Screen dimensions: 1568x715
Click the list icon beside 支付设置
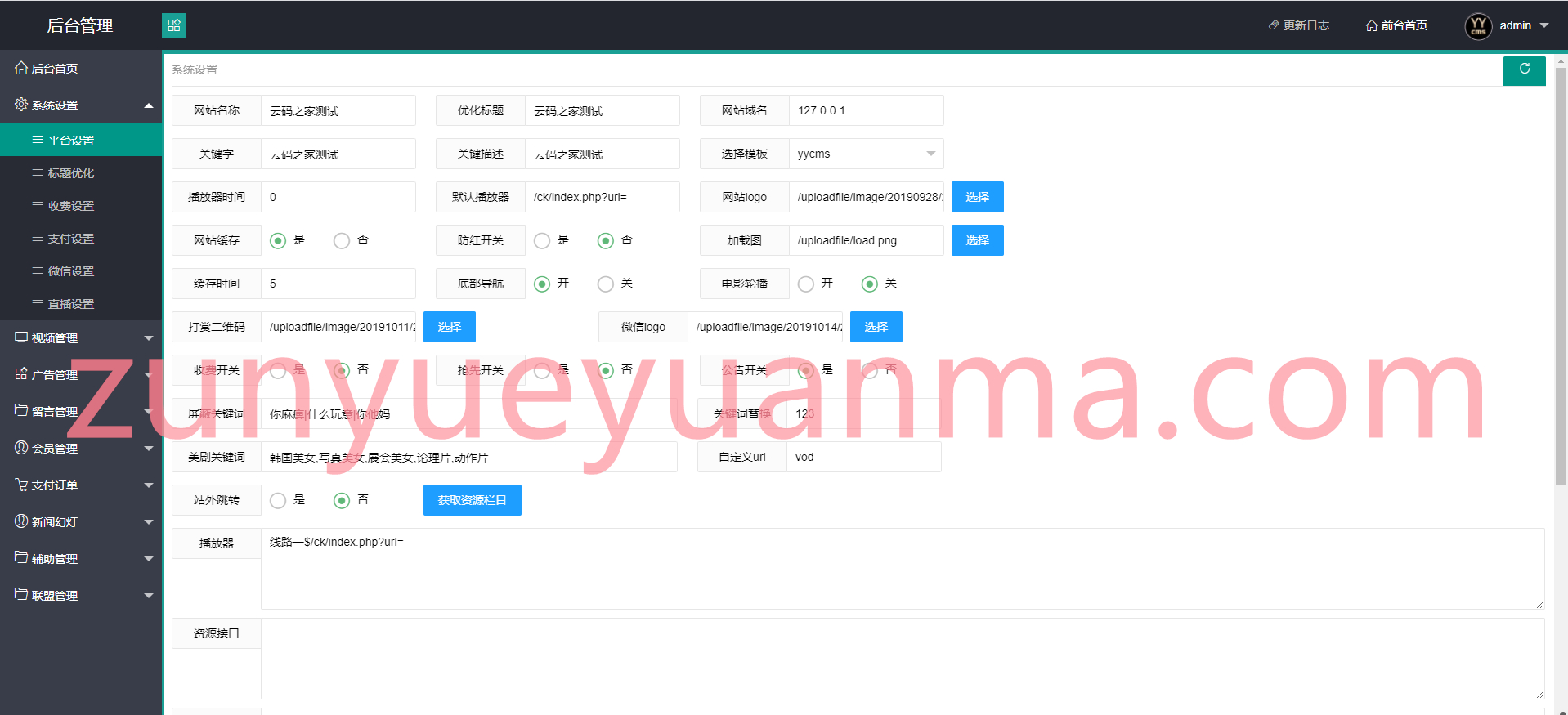[38, 239]
